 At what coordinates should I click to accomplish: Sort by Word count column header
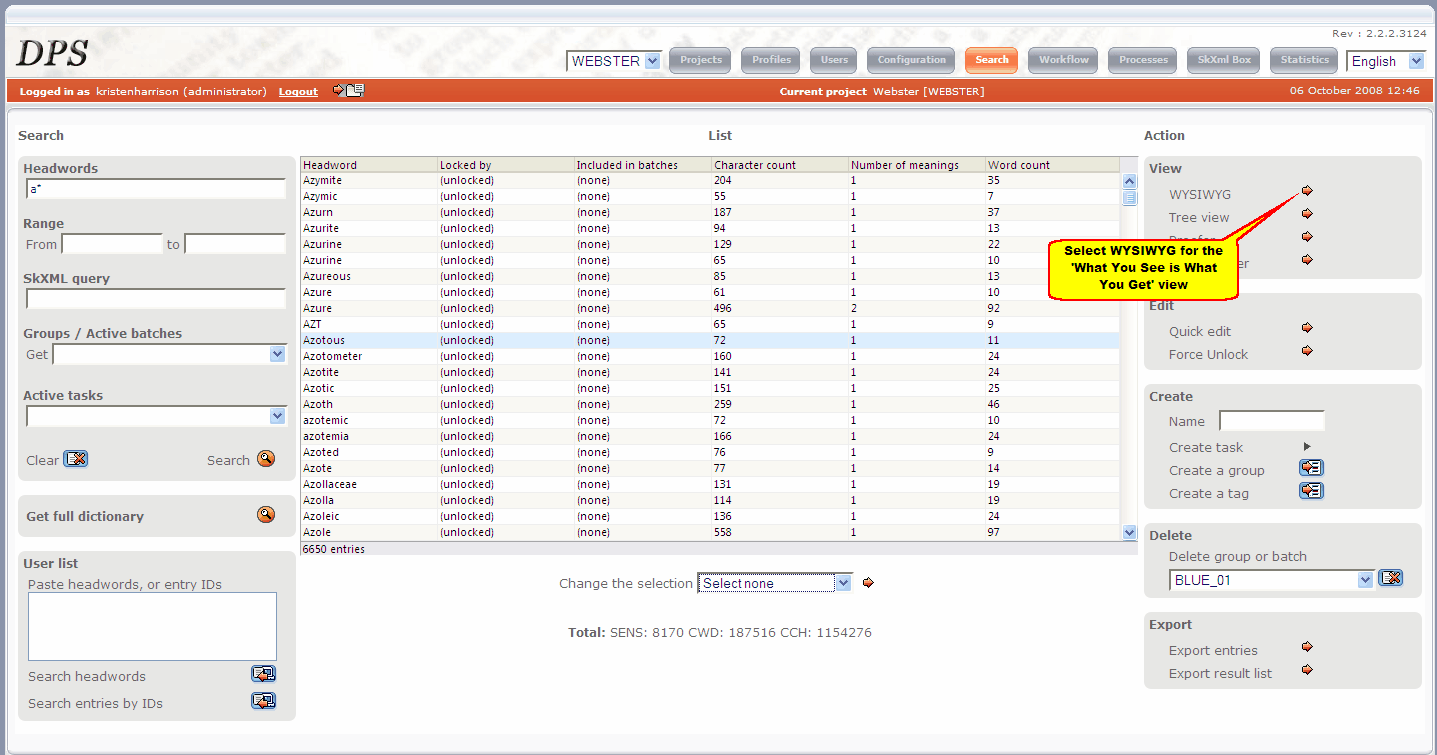click(x=1053, y=165)
